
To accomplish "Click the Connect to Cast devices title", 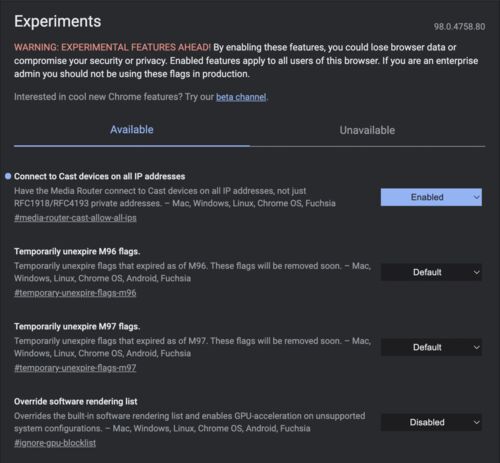I will (x=99, y=176).
